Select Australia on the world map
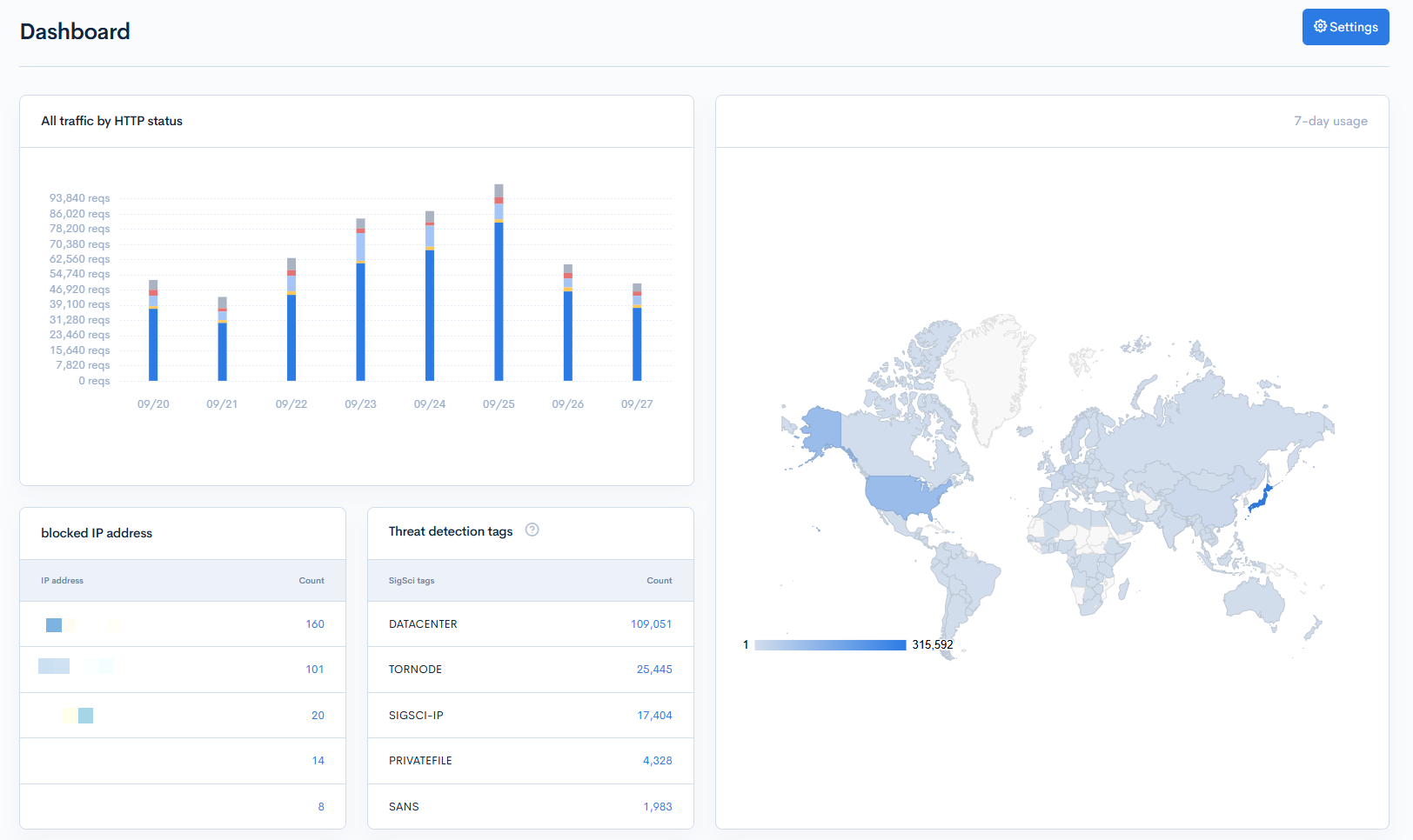Viewport: 1413px width, 840px height. pyautogui.click(x=1254, y=598)
